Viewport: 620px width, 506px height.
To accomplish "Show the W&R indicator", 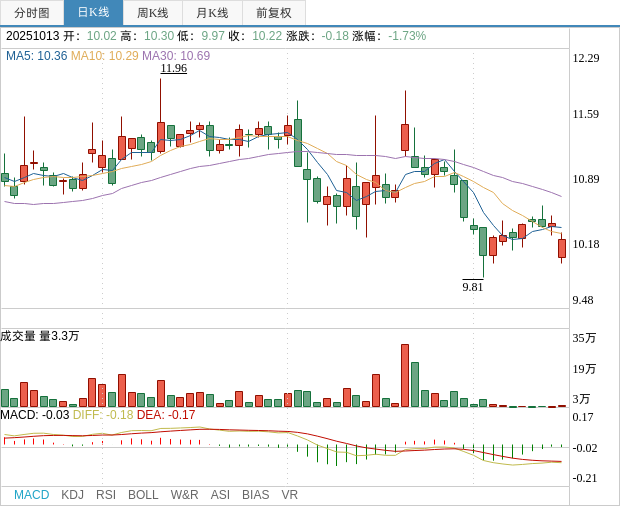I will click(x=184, y=495).
